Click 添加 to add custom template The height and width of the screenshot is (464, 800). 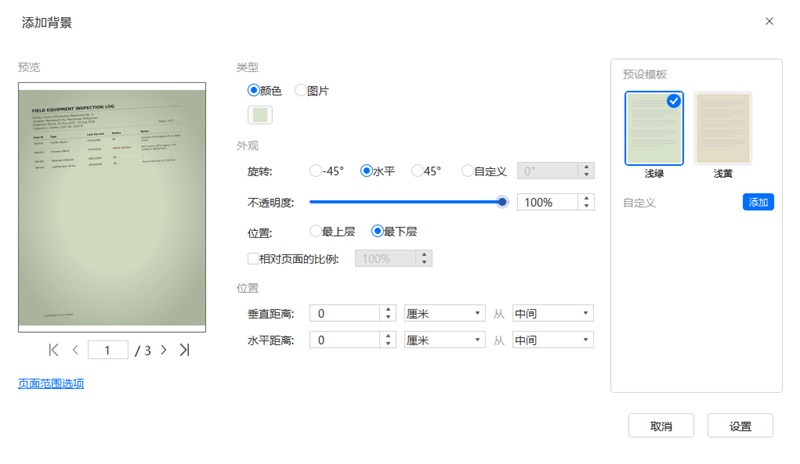point(758,202)
